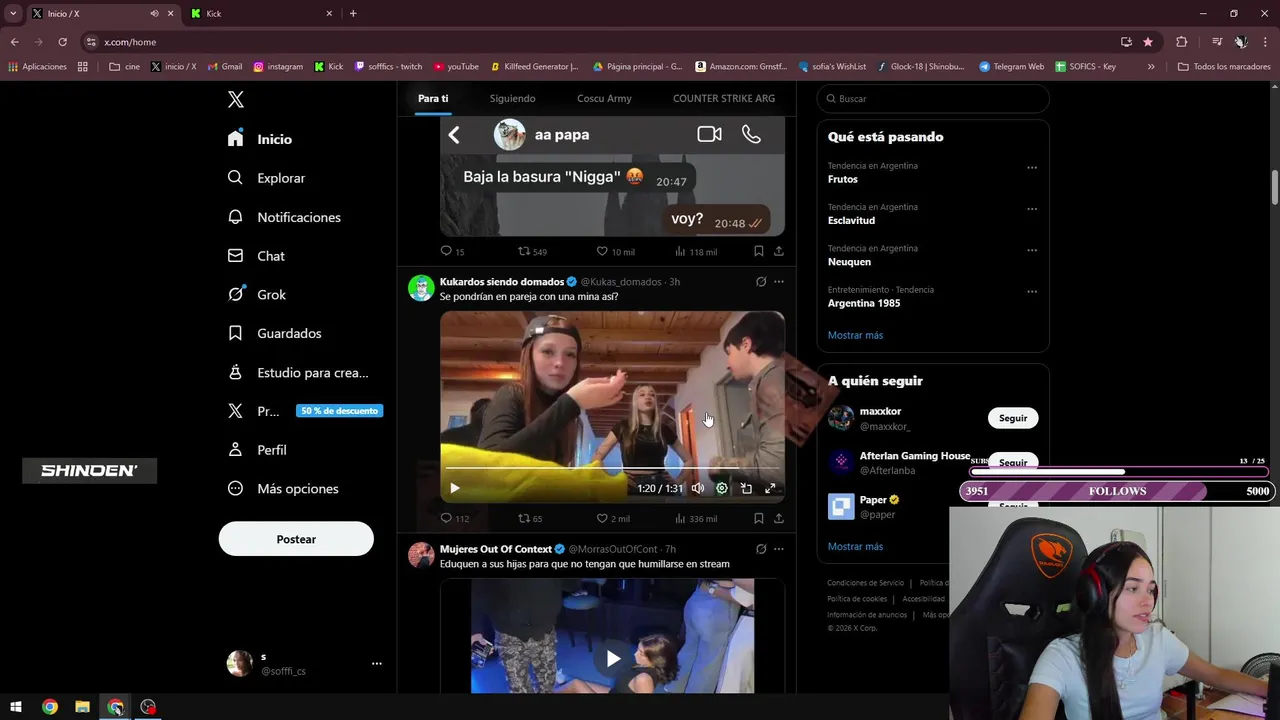Enter fullscreen on Kukardos video
This screenshot has width=1280, height=720.
click(770, 488)
